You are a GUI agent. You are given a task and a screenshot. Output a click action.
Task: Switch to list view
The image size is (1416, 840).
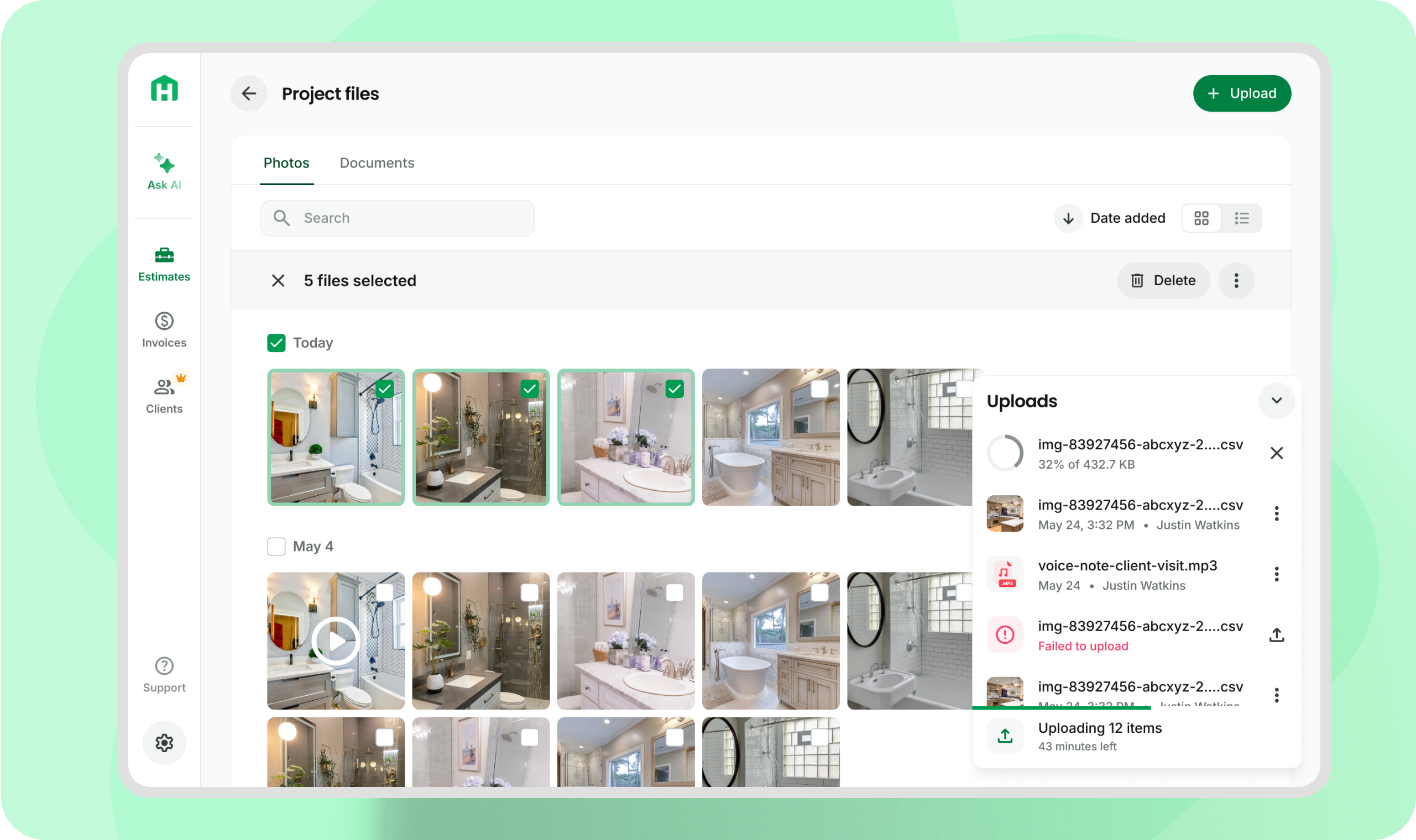tap(1242, 218)
